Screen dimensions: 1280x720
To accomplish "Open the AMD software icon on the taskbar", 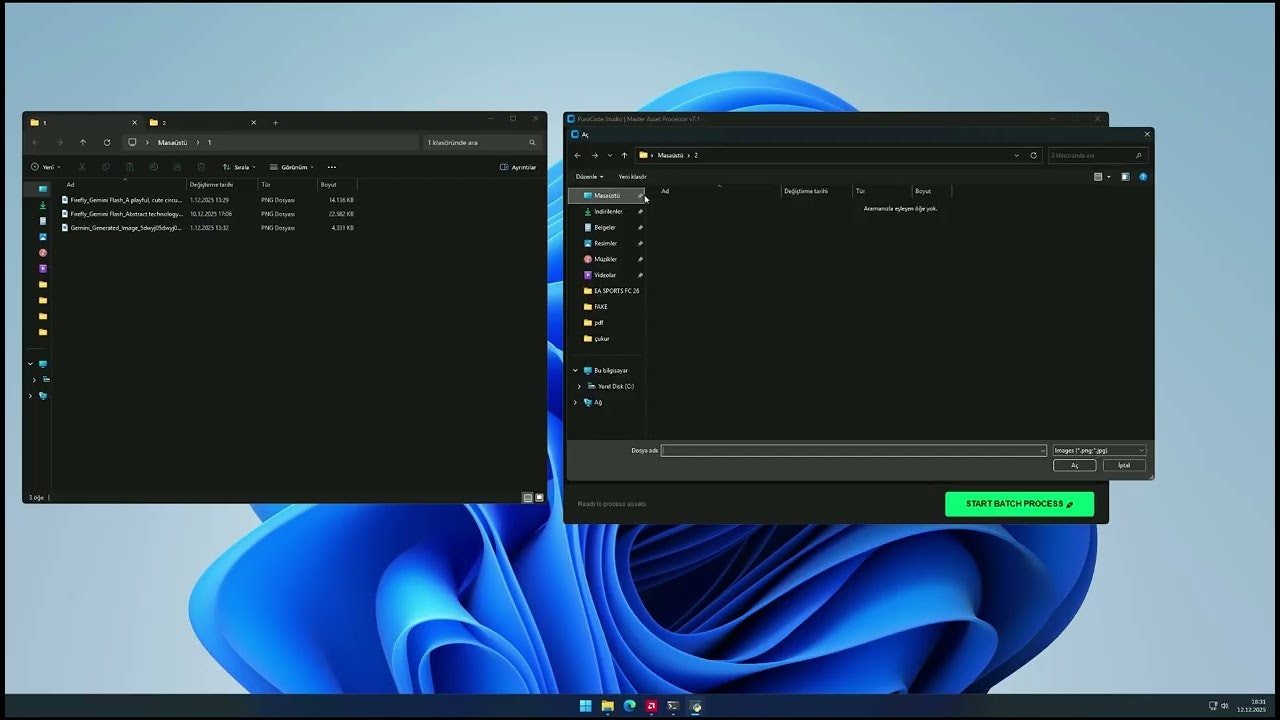I will (652, 706).
